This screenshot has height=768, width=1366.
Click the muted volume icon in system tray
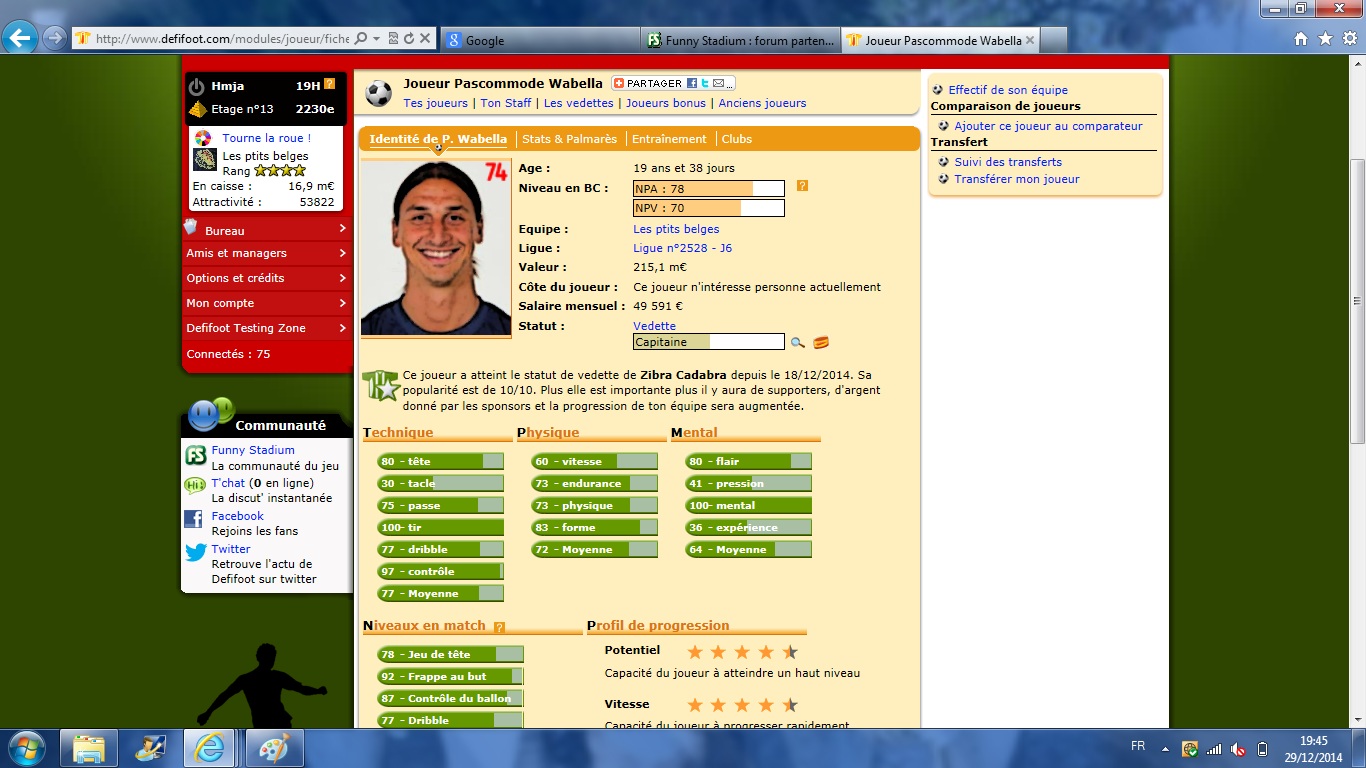click(x=1238, y=748)
